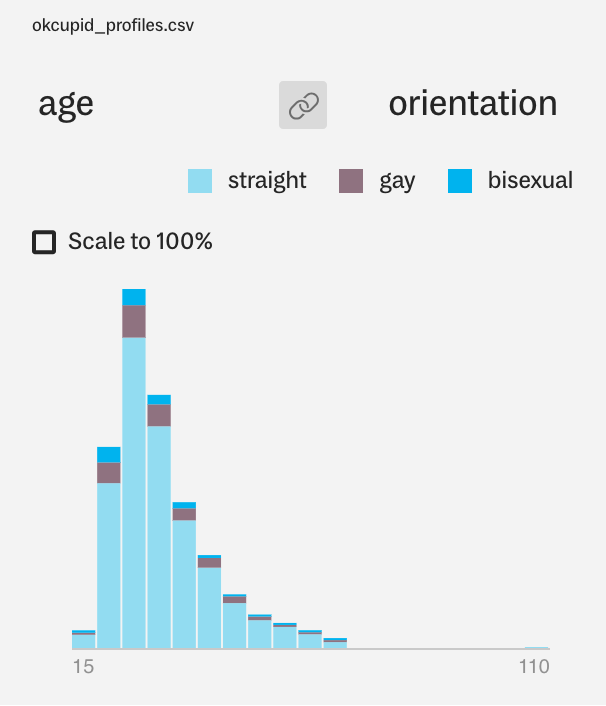This screenshot has height=706, width=606.
Task: Click the gay legend color swatch
Action: (x=351, y=181)
